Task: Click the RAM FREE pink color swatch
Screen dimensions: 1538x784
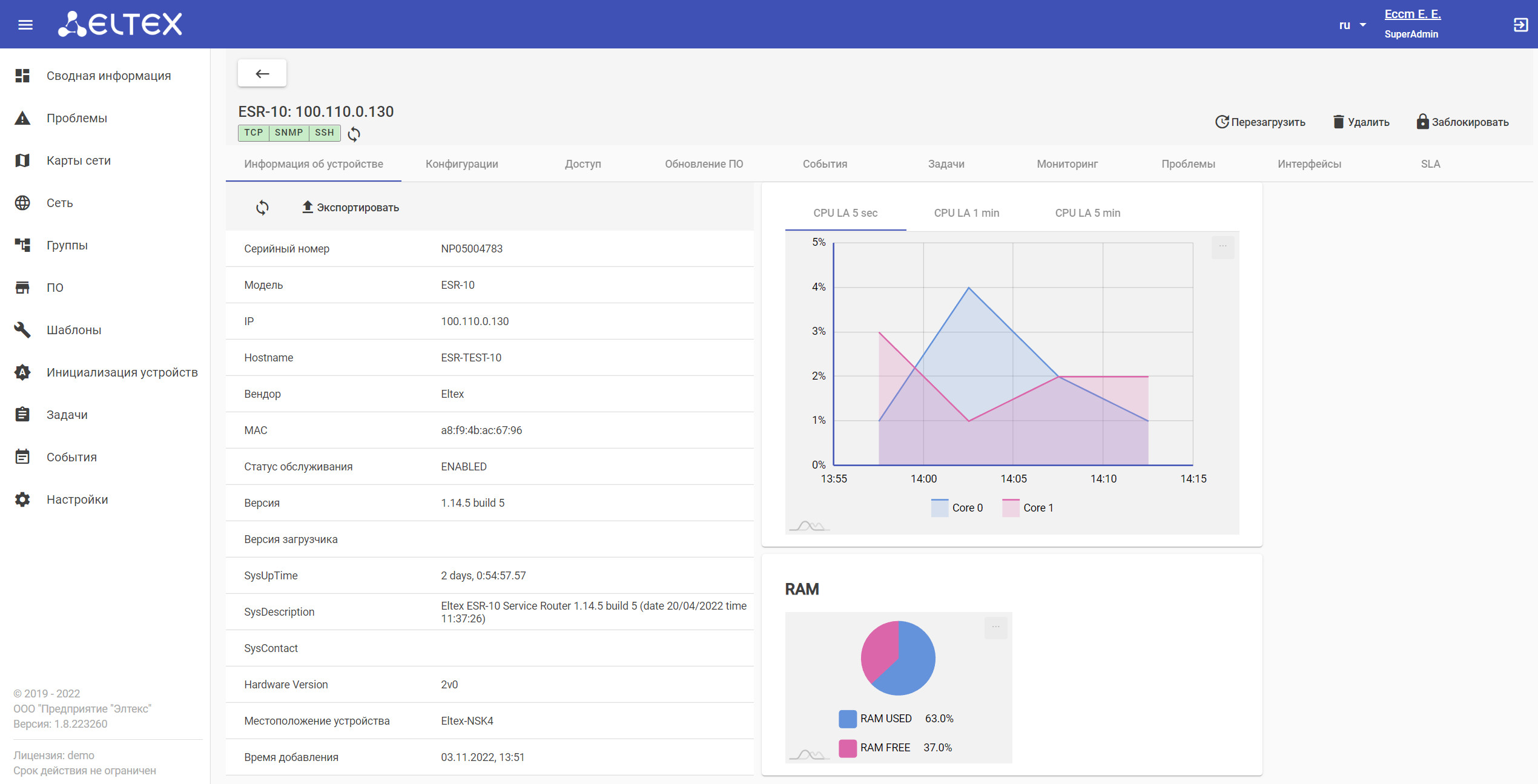Action: tap(847, 748)
